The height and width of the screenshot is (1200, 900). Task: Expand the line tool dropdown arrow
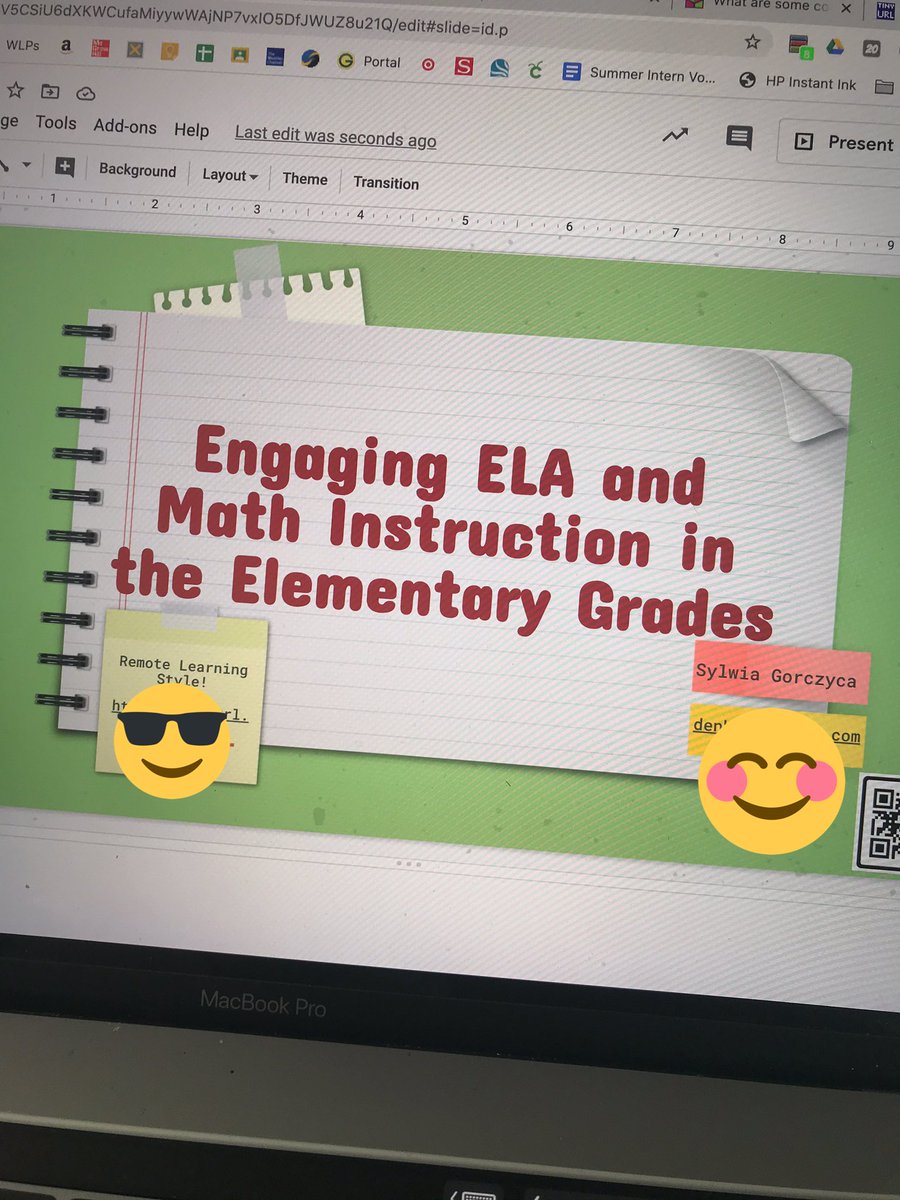[x=27, y=163]
